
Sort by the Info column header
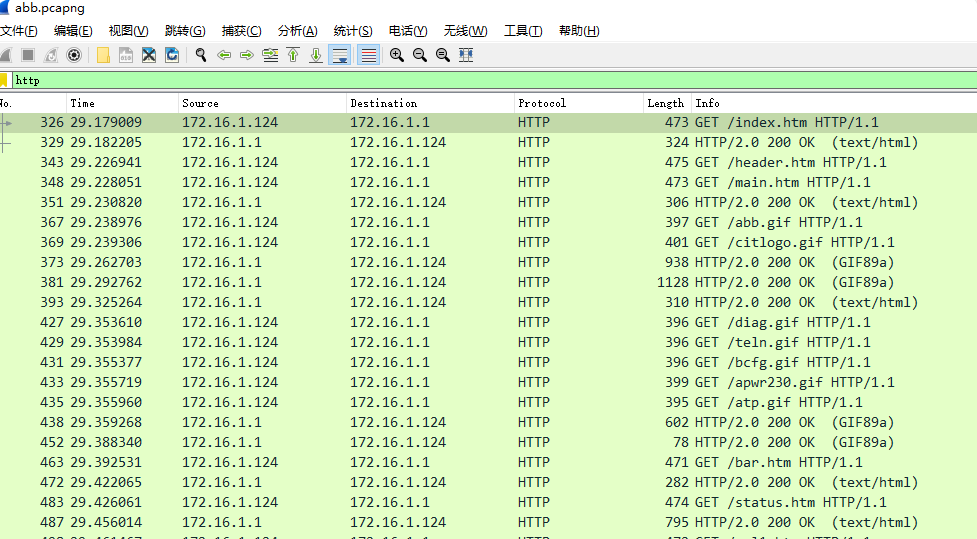click(834, 103)
